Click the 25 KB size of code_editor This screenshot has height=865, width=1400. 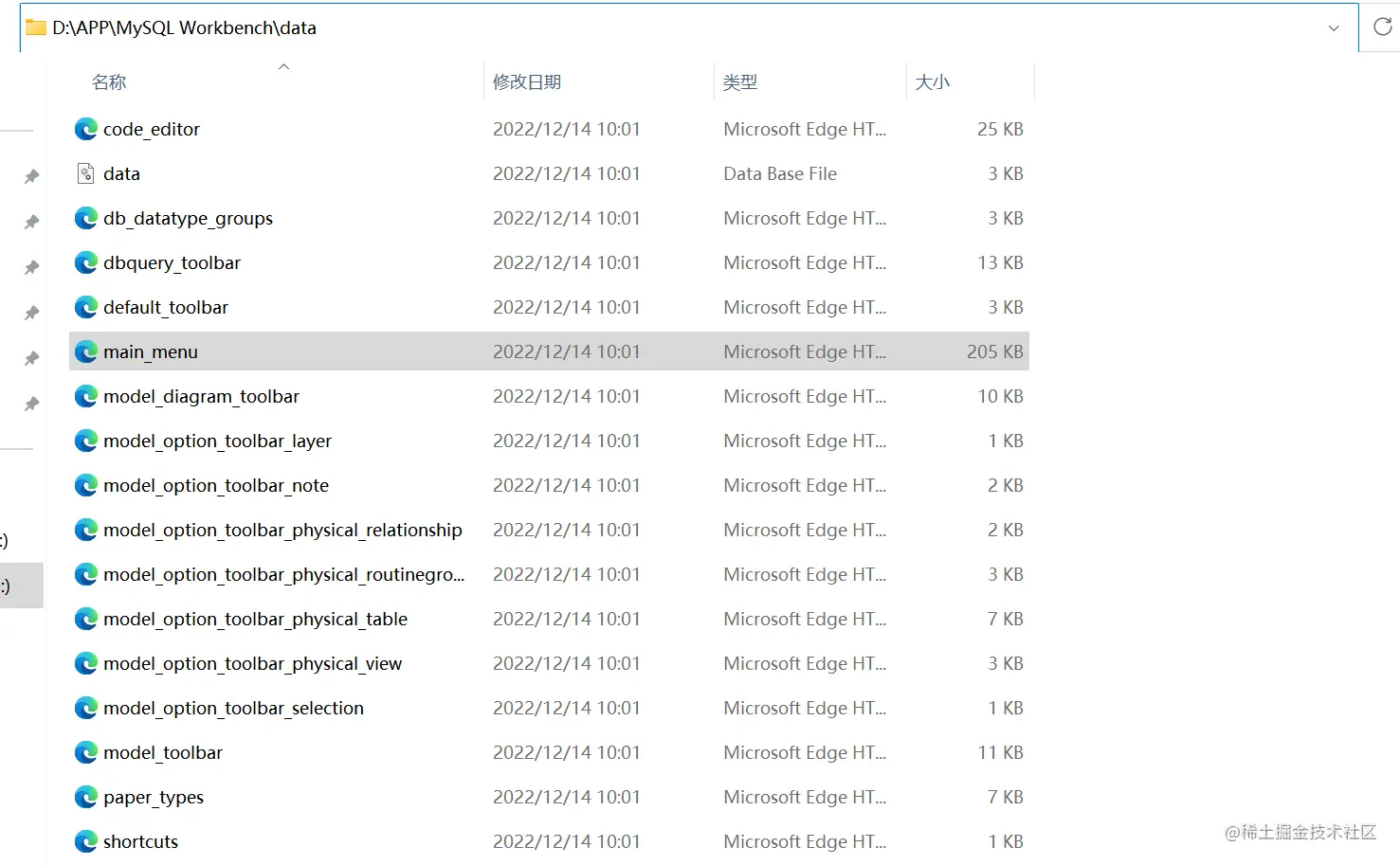coord(1000,129)
